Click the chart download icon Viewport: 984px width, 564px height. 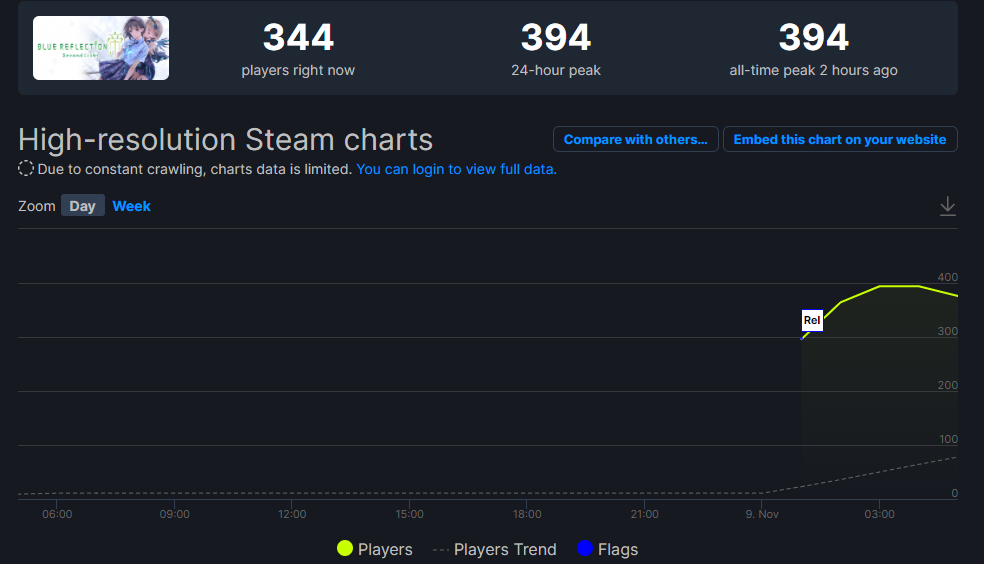pos(948,206)
